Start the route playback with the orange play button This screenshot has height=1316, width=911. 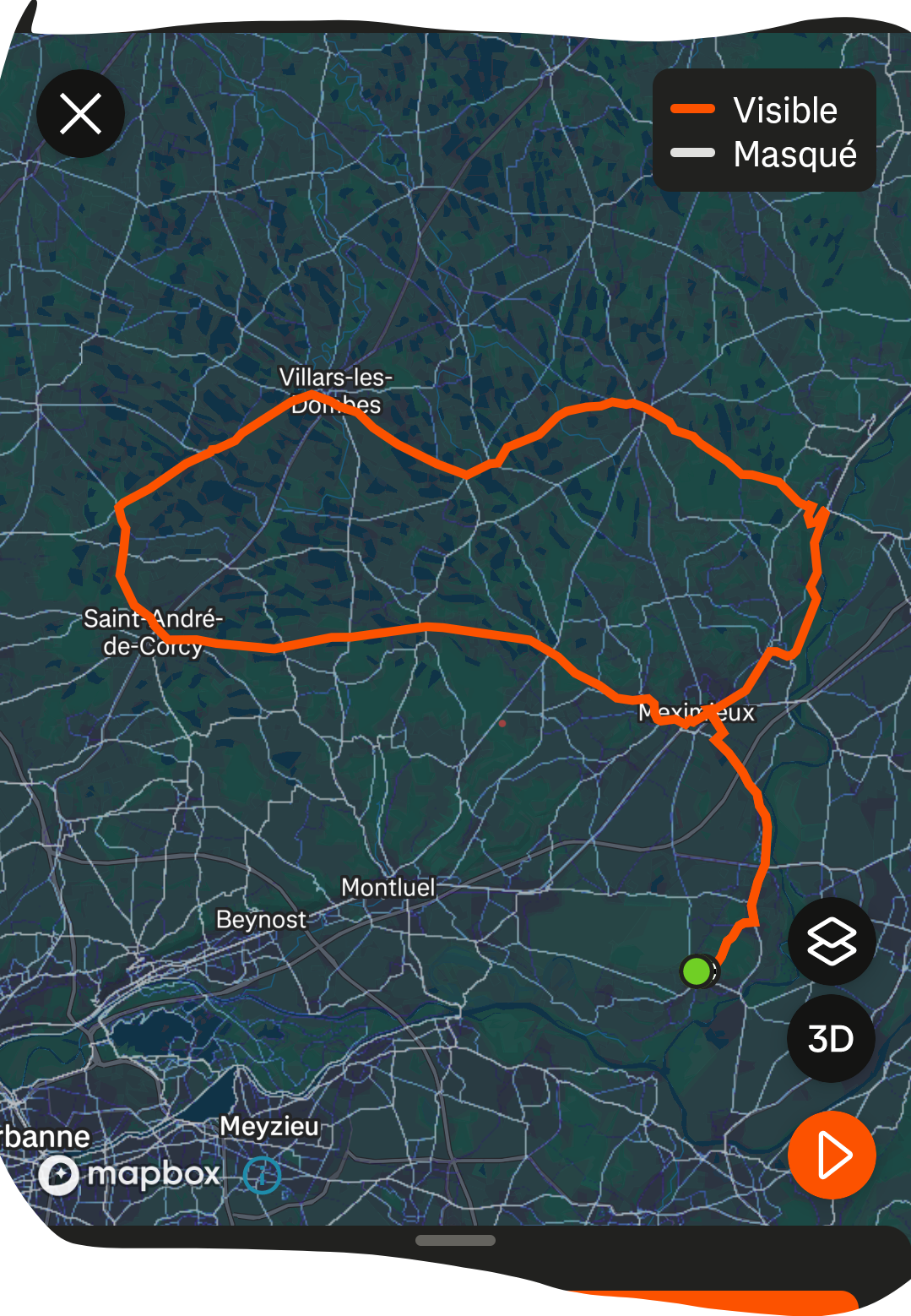click(x=832, y=1155)
